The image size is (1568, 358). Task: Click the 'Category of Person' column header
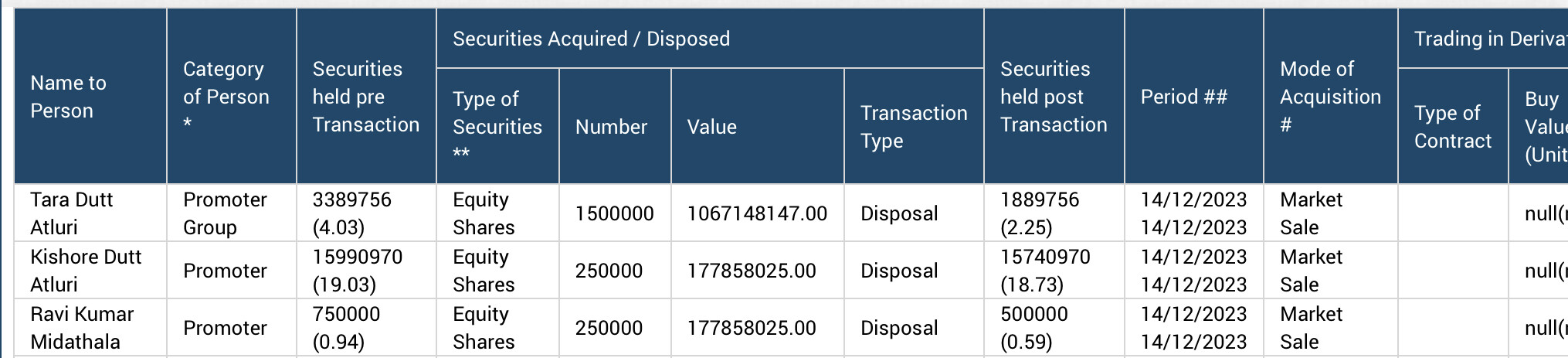(226, 97)
